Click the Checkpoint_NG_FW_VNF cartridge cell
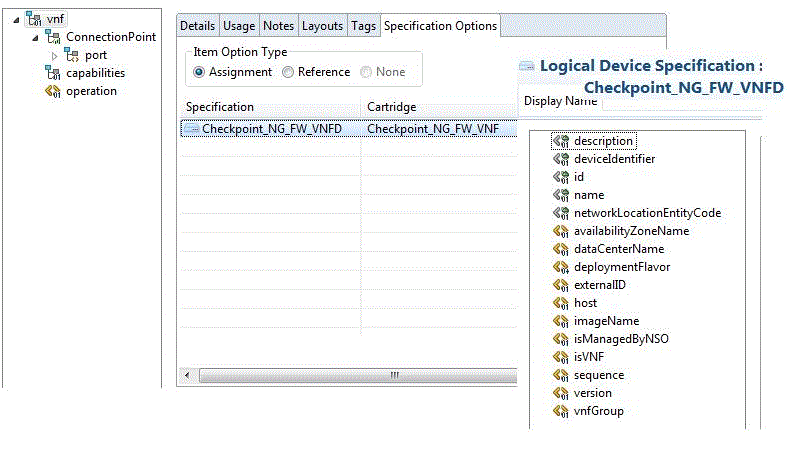Screen dimensions: 793x453 [439, 129]
